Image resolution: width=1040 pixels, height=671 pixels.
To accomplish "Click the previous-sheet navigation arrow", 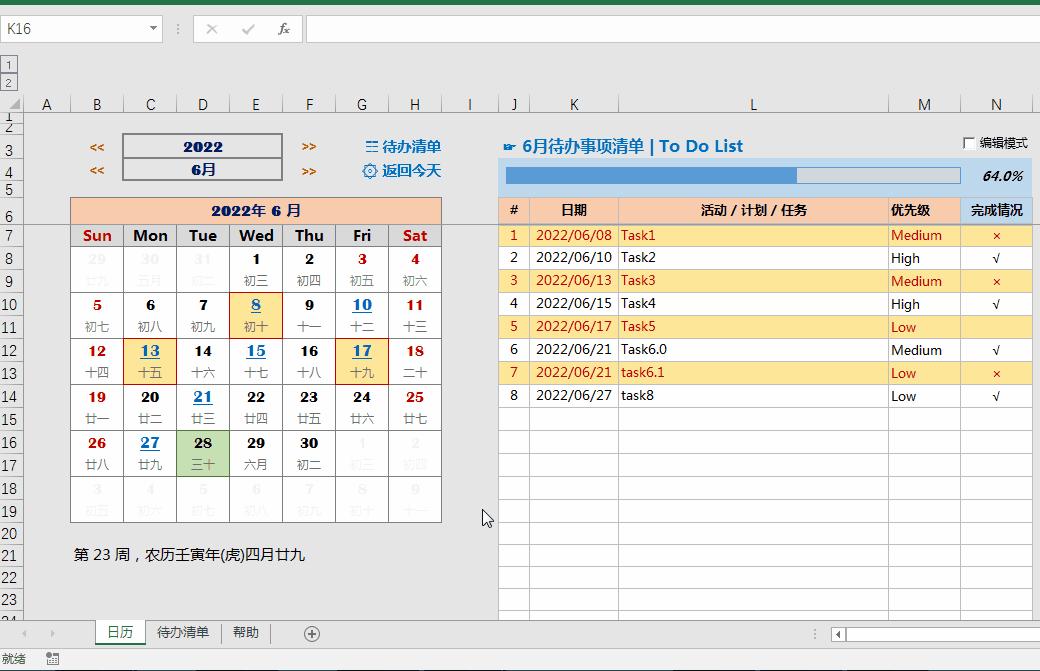I will [x=25, y=633].
